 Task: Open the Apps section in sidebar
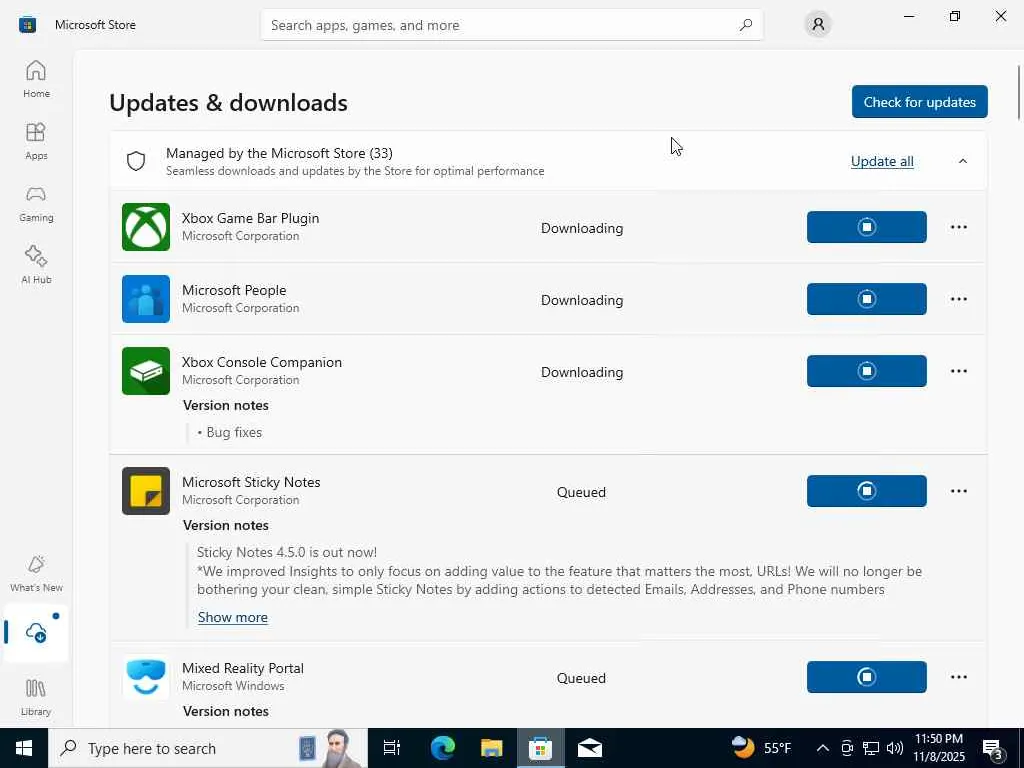[36, 141]
